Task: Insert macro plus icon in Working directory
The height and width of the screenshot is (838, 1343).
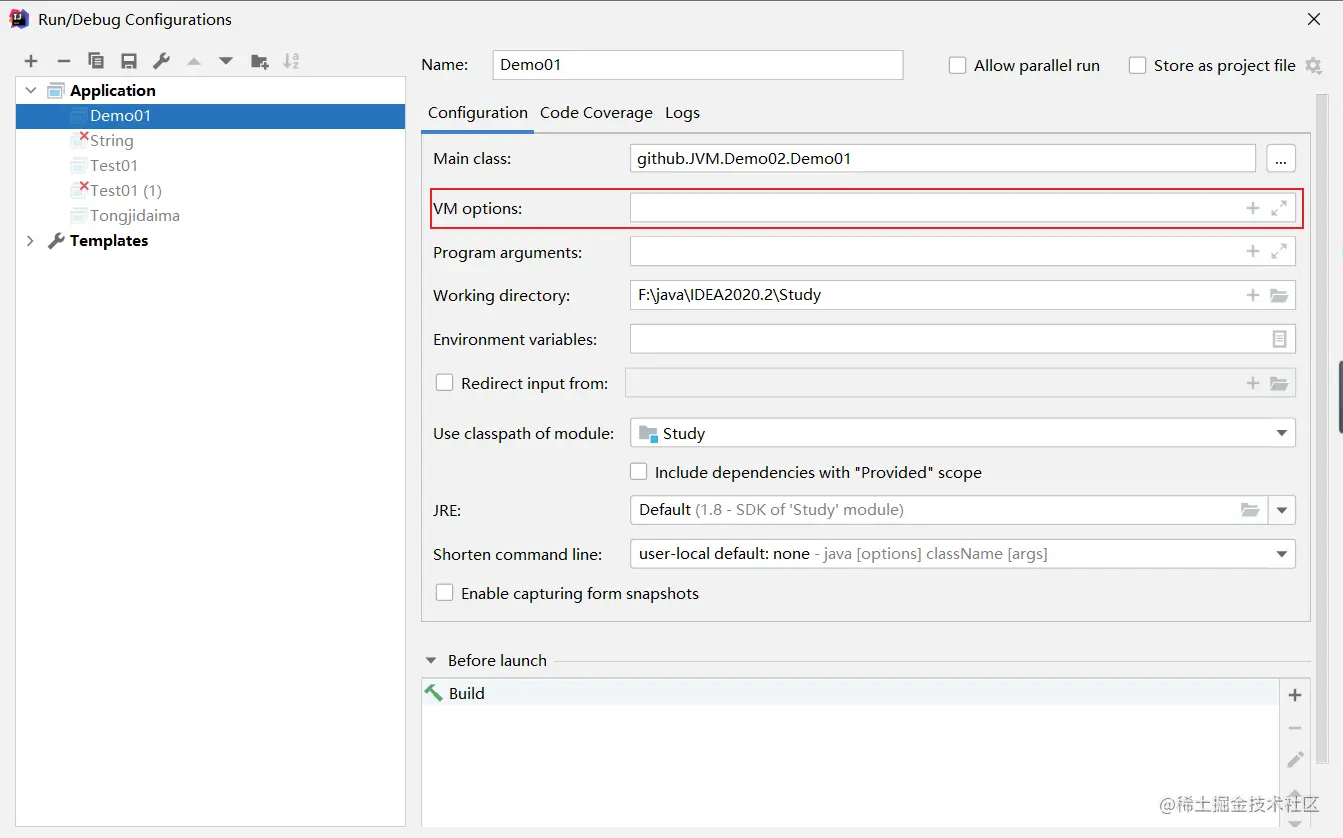Action: [1252, 295]
